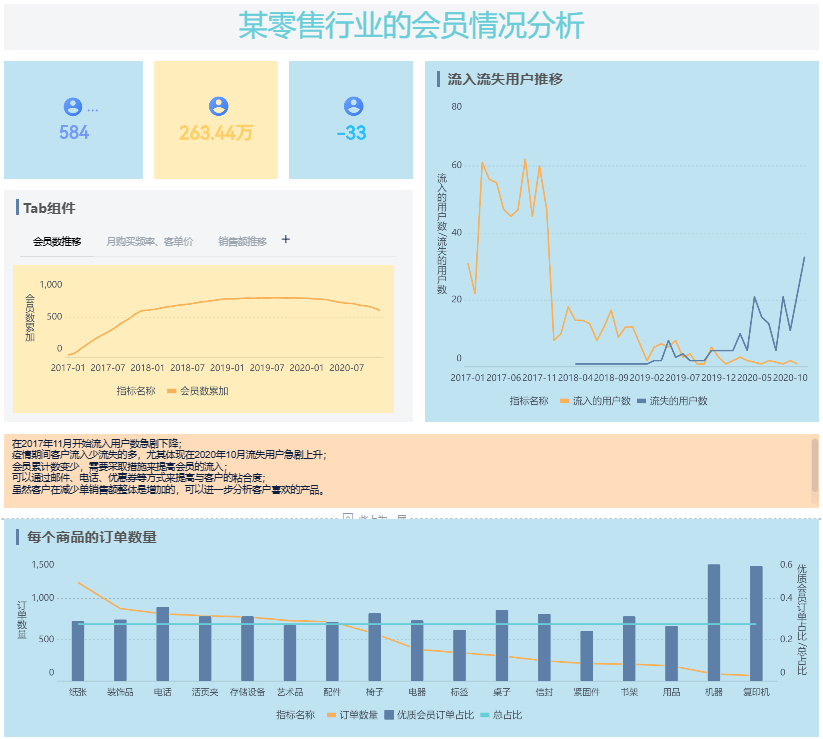Select the 会员数推移 tab
This screenshot has width=823, height=739.
(x=57, y=242)
